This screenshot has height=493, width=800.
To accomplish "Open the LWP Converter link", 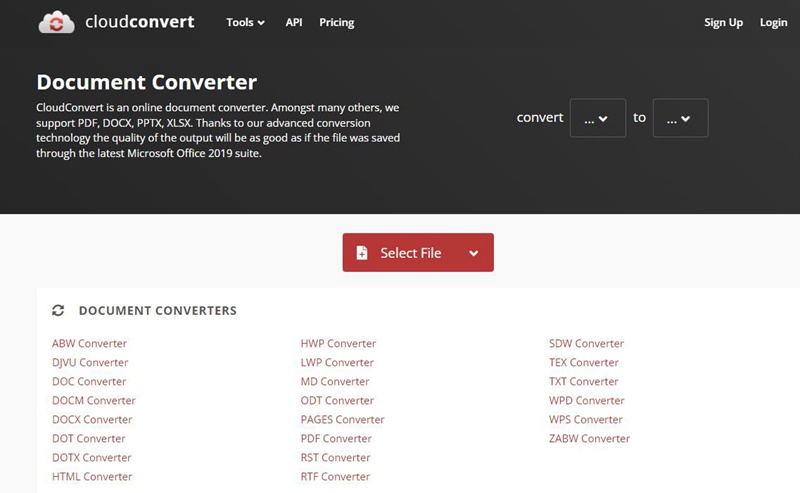I will (337, 362).
